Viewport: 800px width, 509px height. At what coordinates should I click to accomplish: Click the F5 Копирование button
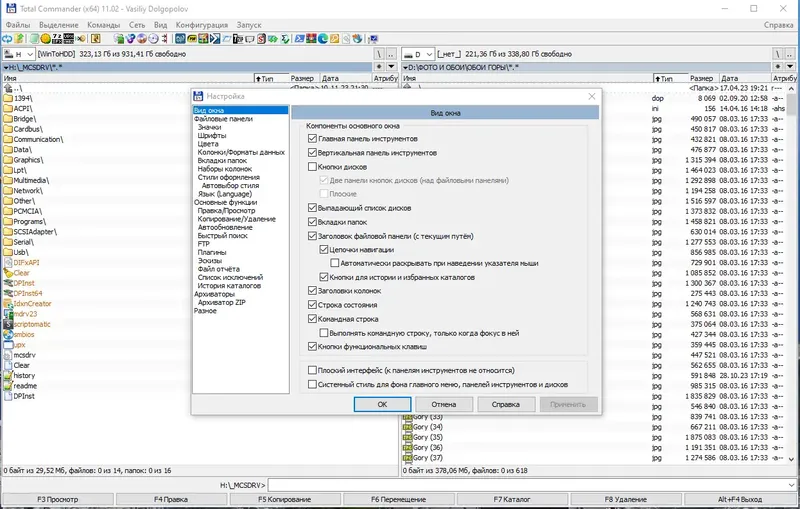click(284, 499)
